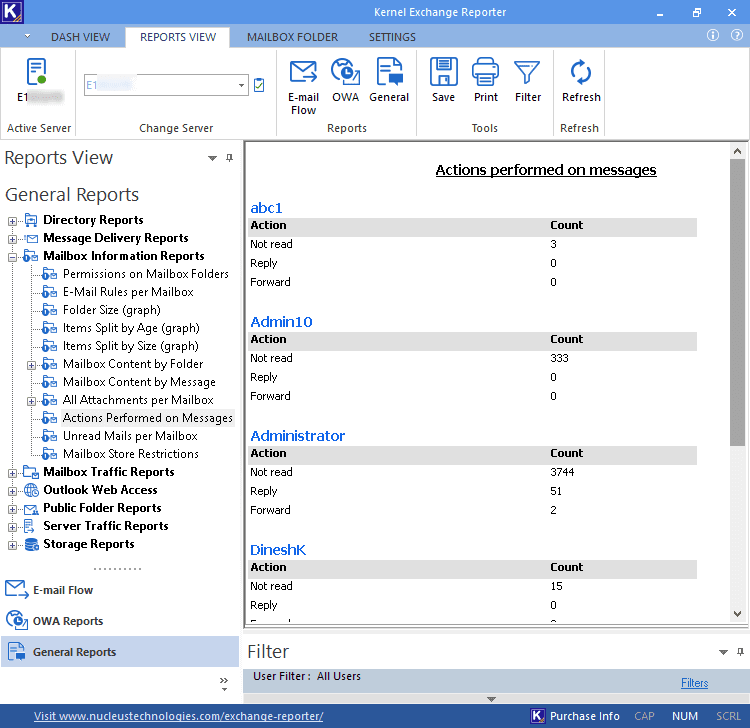Click the Kernel app logo icon

tap(11, 11)
